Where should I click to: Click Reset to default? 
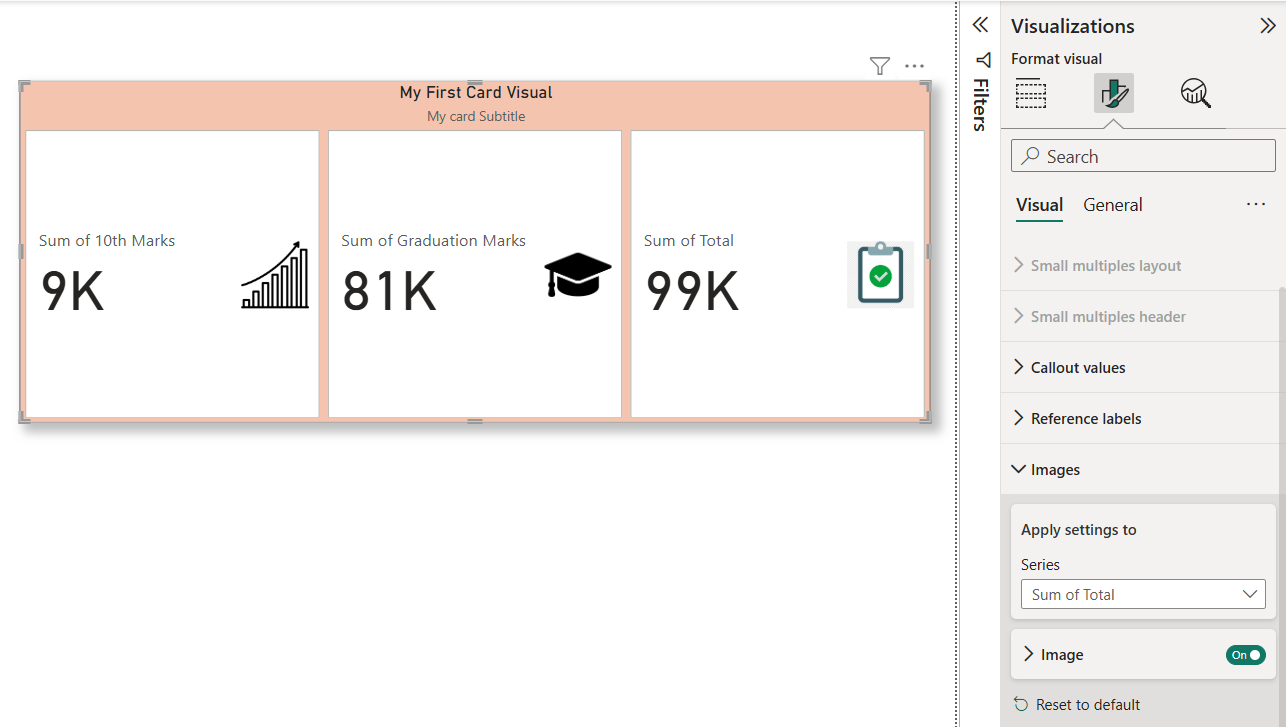tap(1087, 704)
